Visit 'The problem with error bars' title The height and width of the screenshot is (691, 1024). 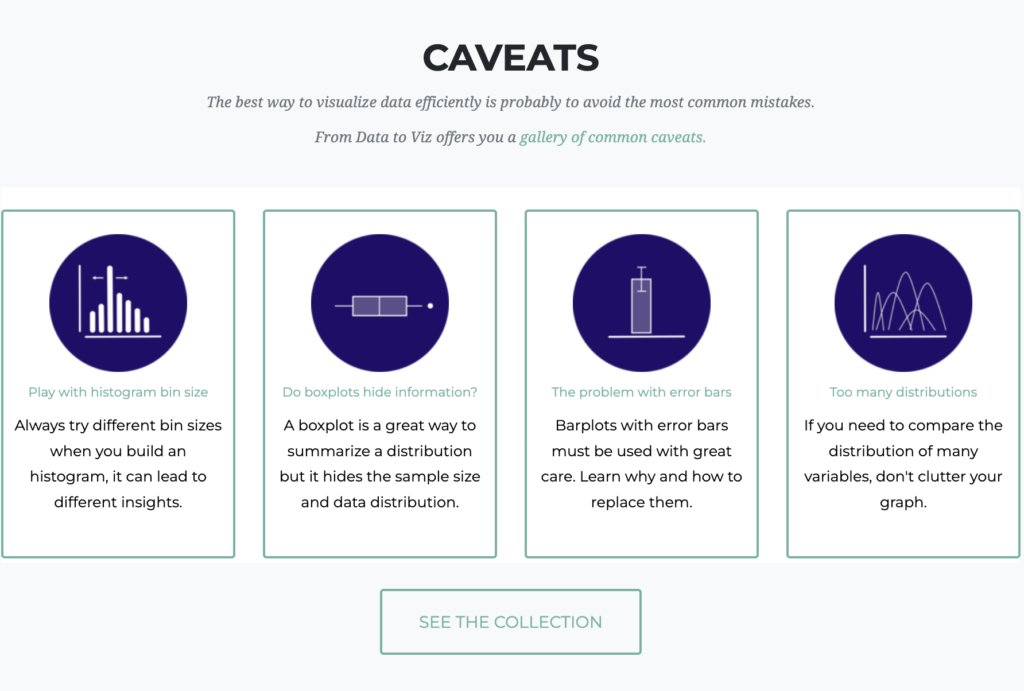[x=641, y=392]
